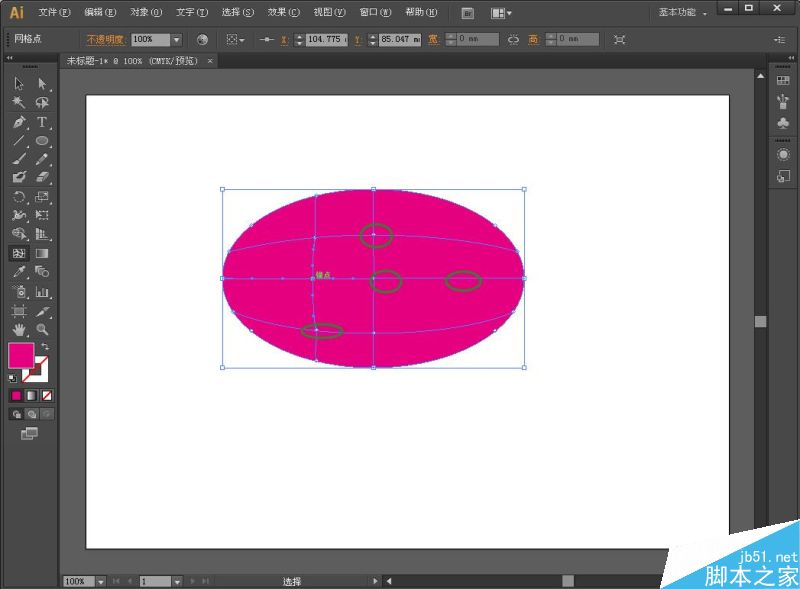Choose the Lasso tool
Viewport: 800px width, 589px height.
[42, 103]
